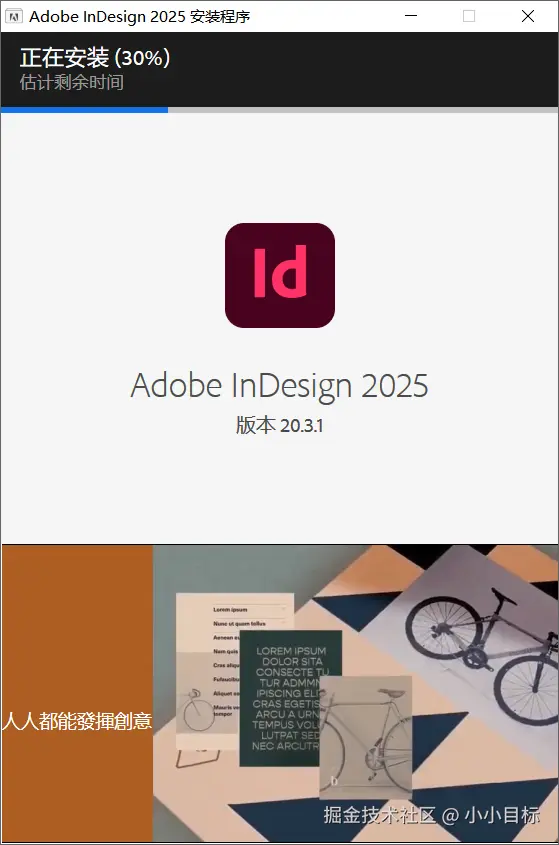The width and height of the screenshot is (559, 845).
Task: Click the Adobe InDesign 2025 安装程序 window title
Action: (x=140, y=17)
